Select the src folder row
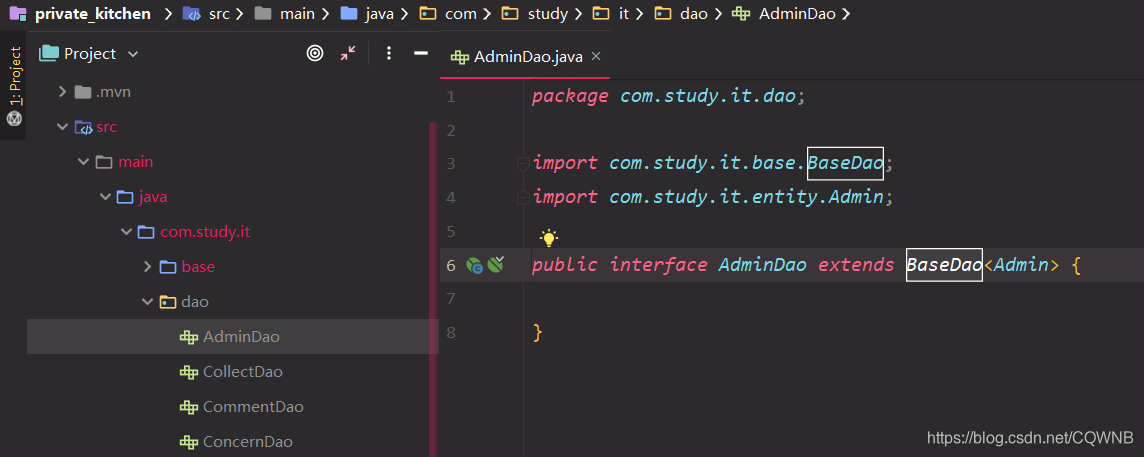The image size is (1144, 457). tap(233, 127)
